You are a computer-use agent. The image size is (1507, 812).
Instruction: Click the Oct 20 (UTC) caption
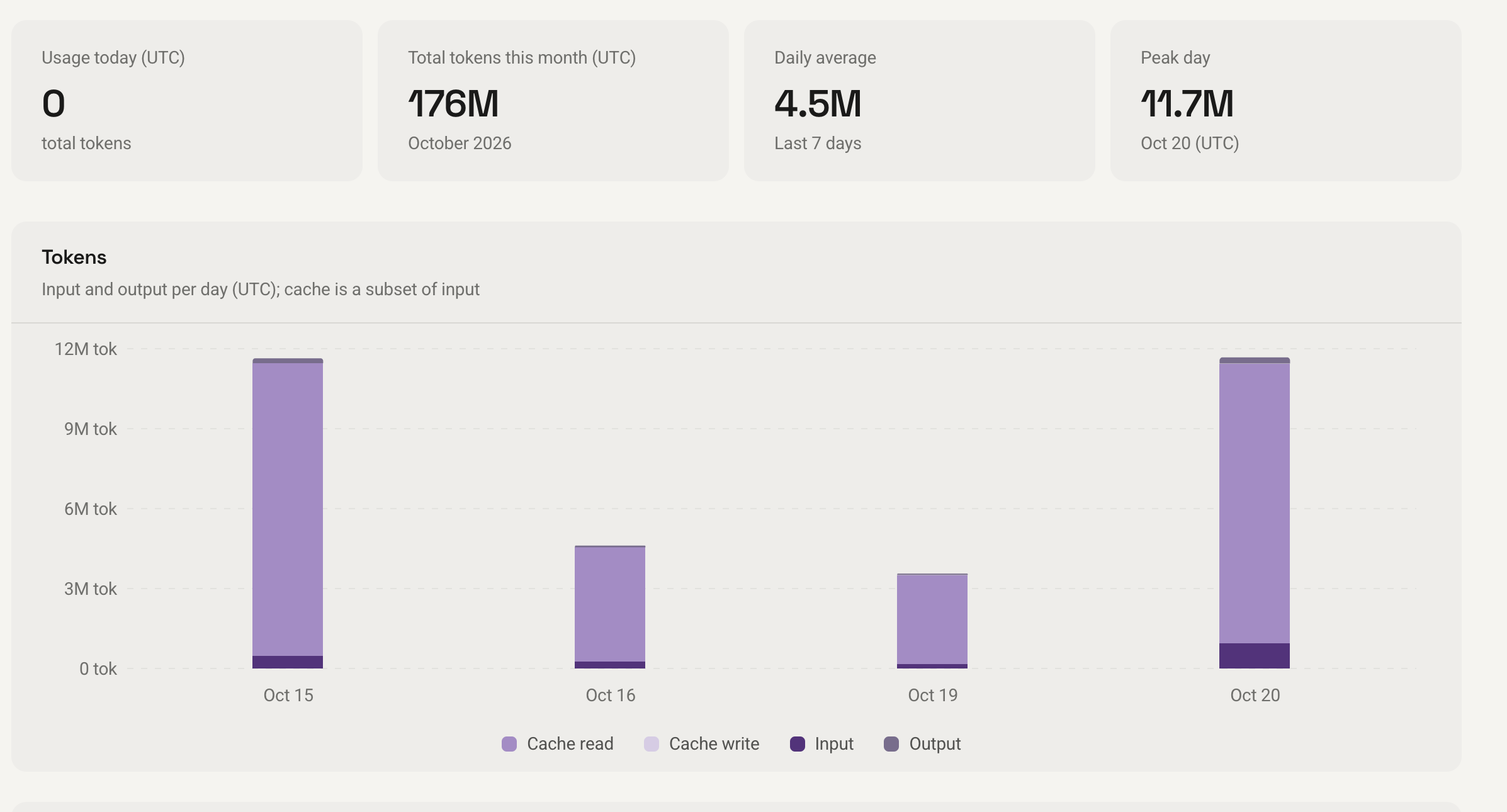[1190, 143]
